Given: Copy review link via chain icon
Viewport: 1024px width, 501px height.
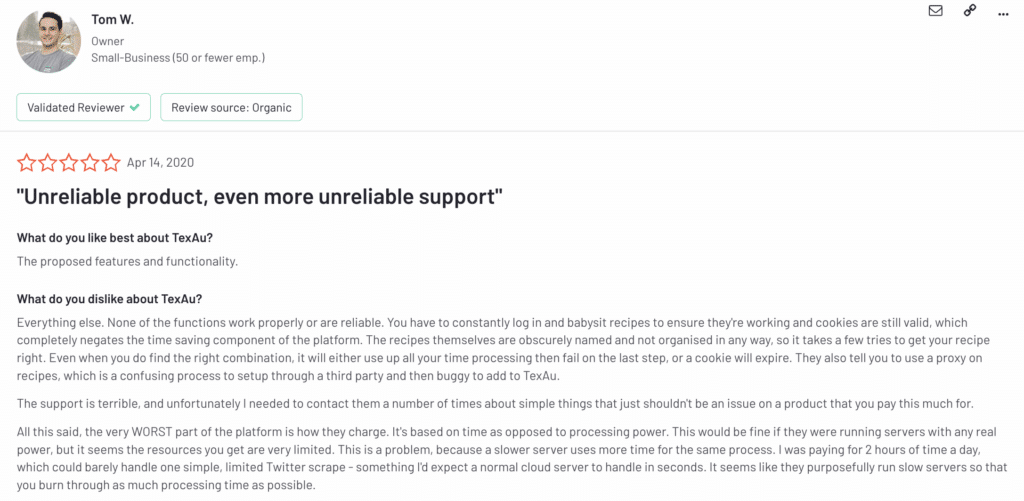Looking at the screenshot, I should [x=970, y=10].
